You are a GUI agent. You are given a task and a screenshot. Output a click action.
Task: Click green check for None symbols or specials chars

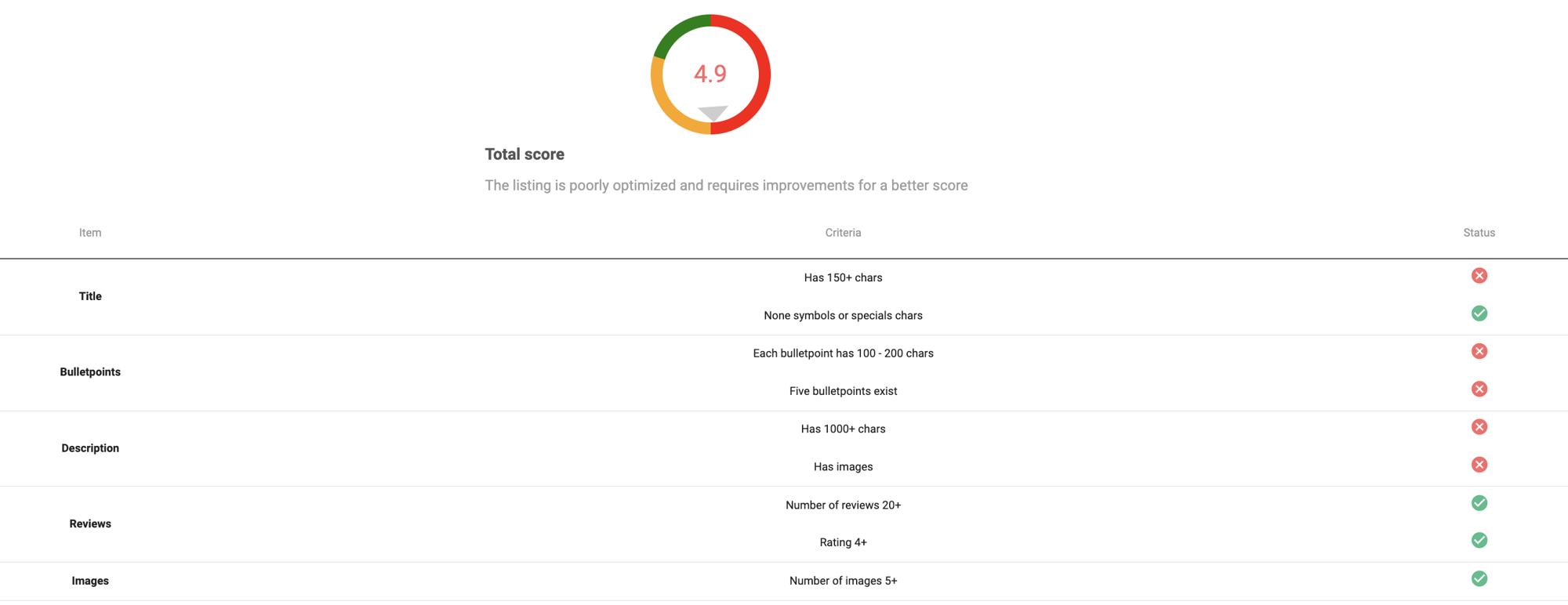(x=1479, y=313)
